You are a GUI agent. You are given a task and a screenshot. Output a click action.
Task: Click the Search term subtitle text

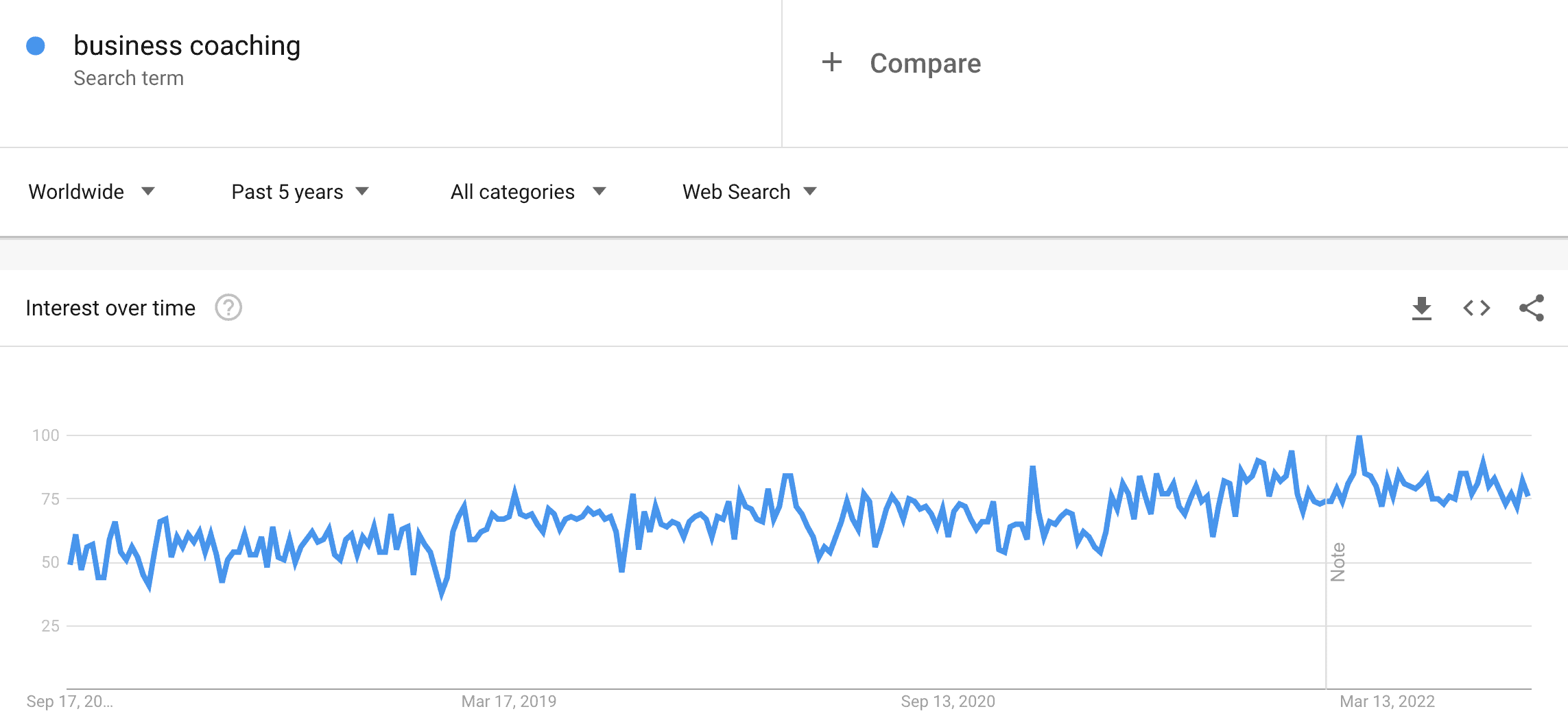coord(129,77)
